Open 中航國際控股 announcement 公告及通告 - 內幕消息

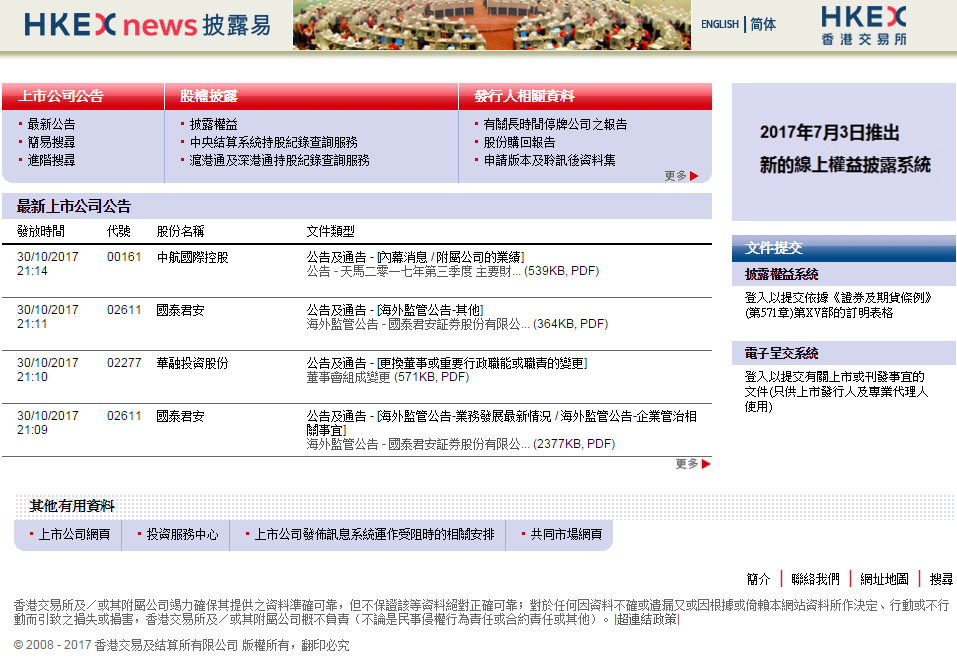pyautogui.click(x=415, y=257)
